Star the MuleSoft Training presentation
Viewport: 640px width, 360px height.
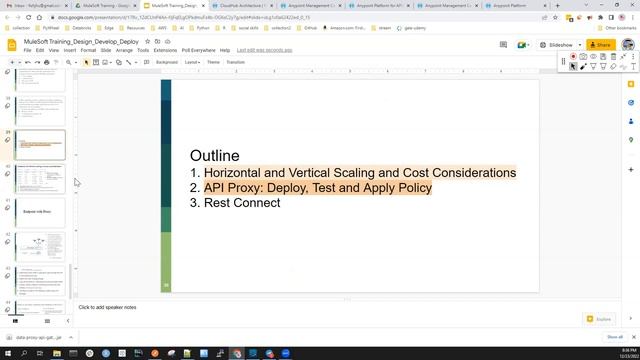pos(147,42)
